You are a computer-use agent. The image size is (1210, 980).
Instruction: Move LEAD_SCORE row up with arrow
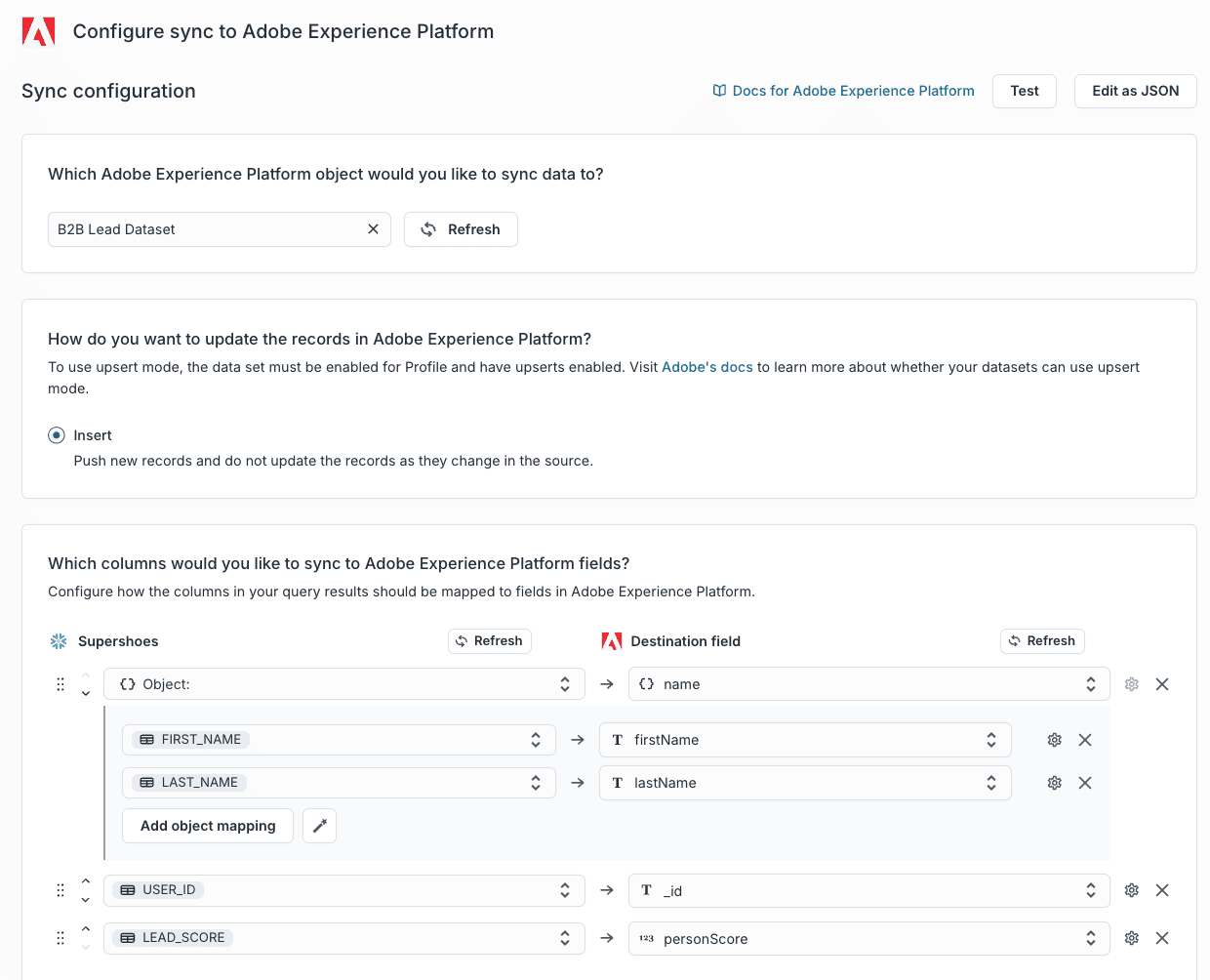pyautogui.click(x=86, y=929)
